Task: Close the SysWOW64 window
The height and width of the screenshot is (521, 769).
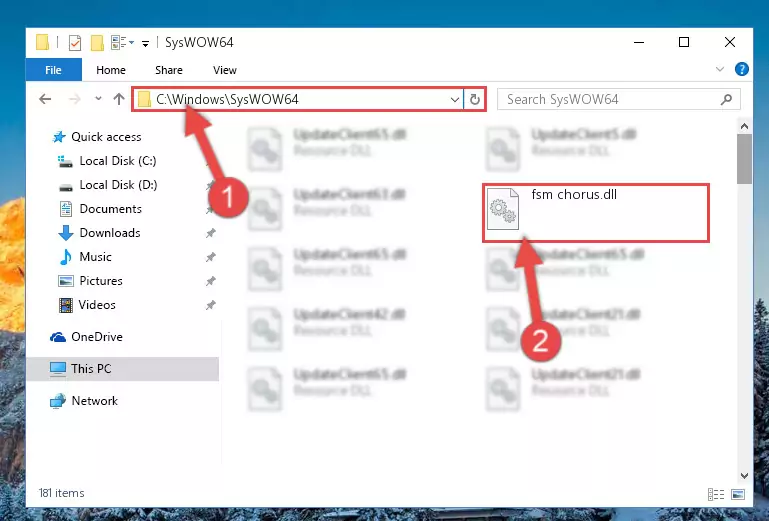Action: click(730, 43)
